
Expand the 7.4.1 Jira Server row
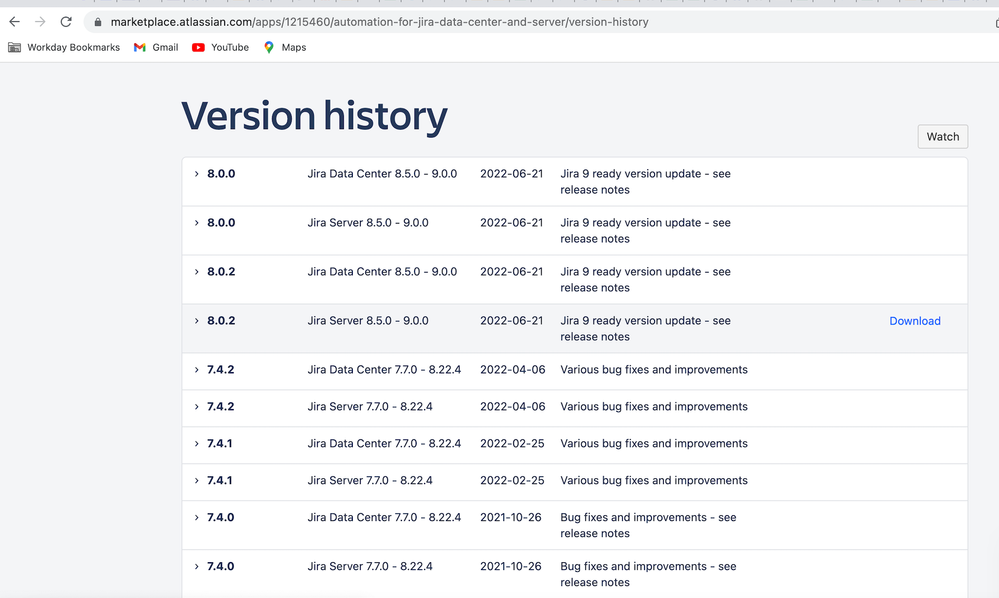(196, 481)
